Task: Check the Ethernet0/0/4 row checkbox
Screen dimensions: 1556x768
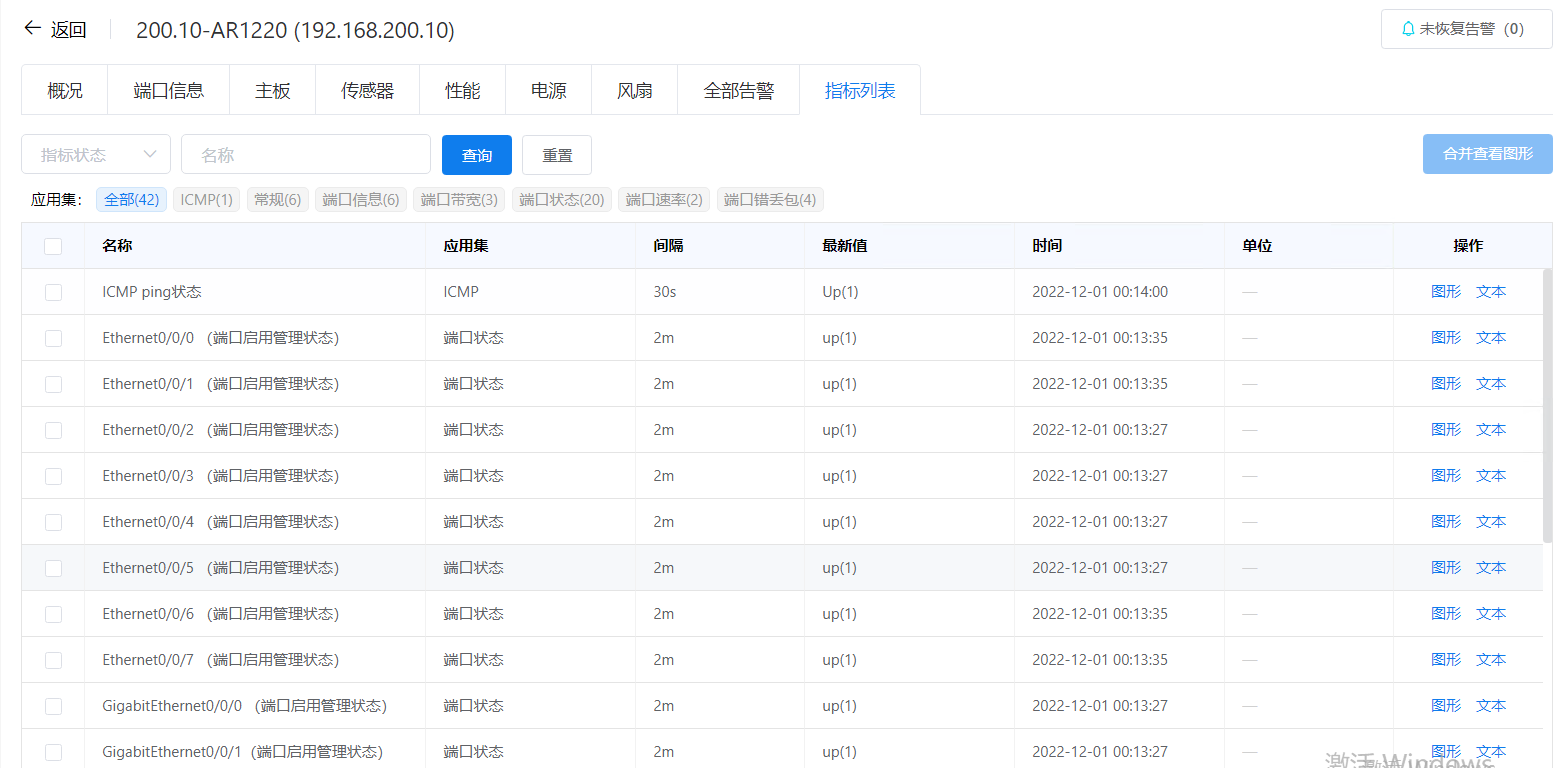Action: click(53, 522)
